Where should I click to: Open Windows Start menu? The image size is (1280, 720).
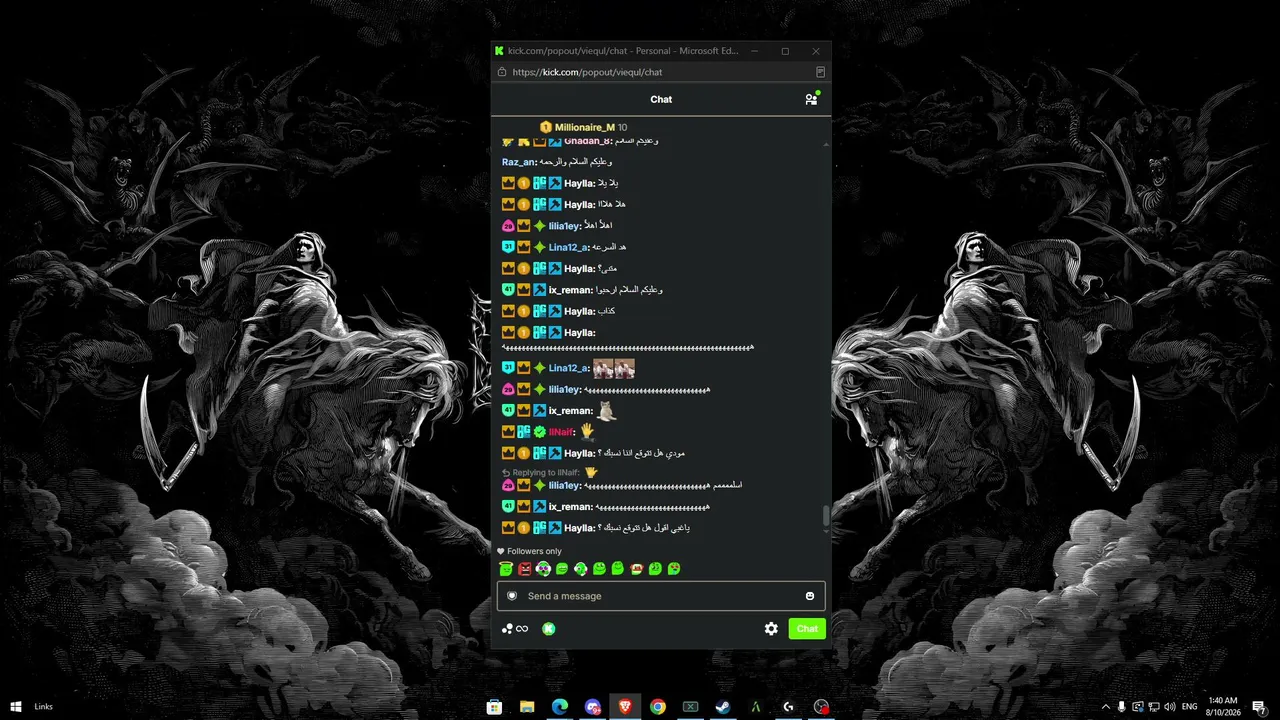pos(16,707)
